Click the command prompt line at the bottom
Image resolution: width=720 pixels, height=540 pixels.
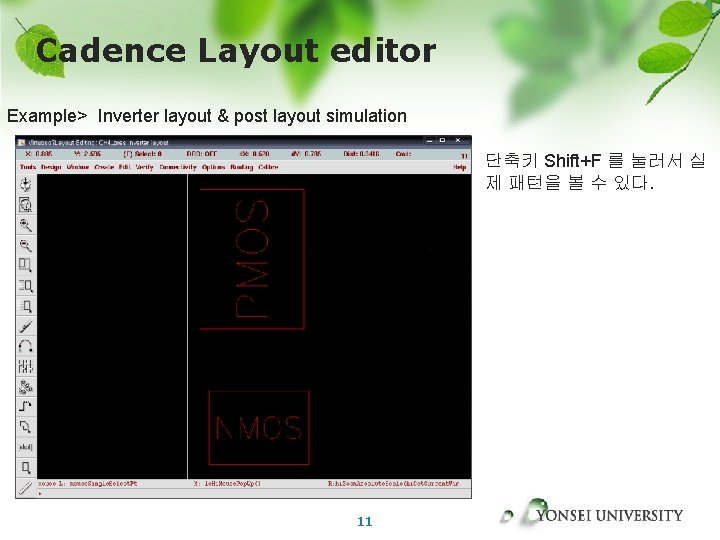(x=254, y=494)
